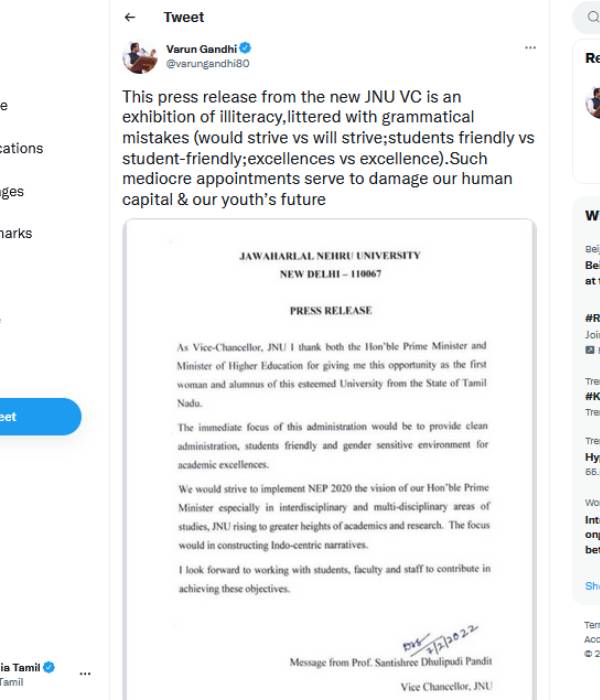Image resolution: width=600 pixels, height=700 pixels.
Task: Click Show more under the trends list
Action: pos(592,586)
